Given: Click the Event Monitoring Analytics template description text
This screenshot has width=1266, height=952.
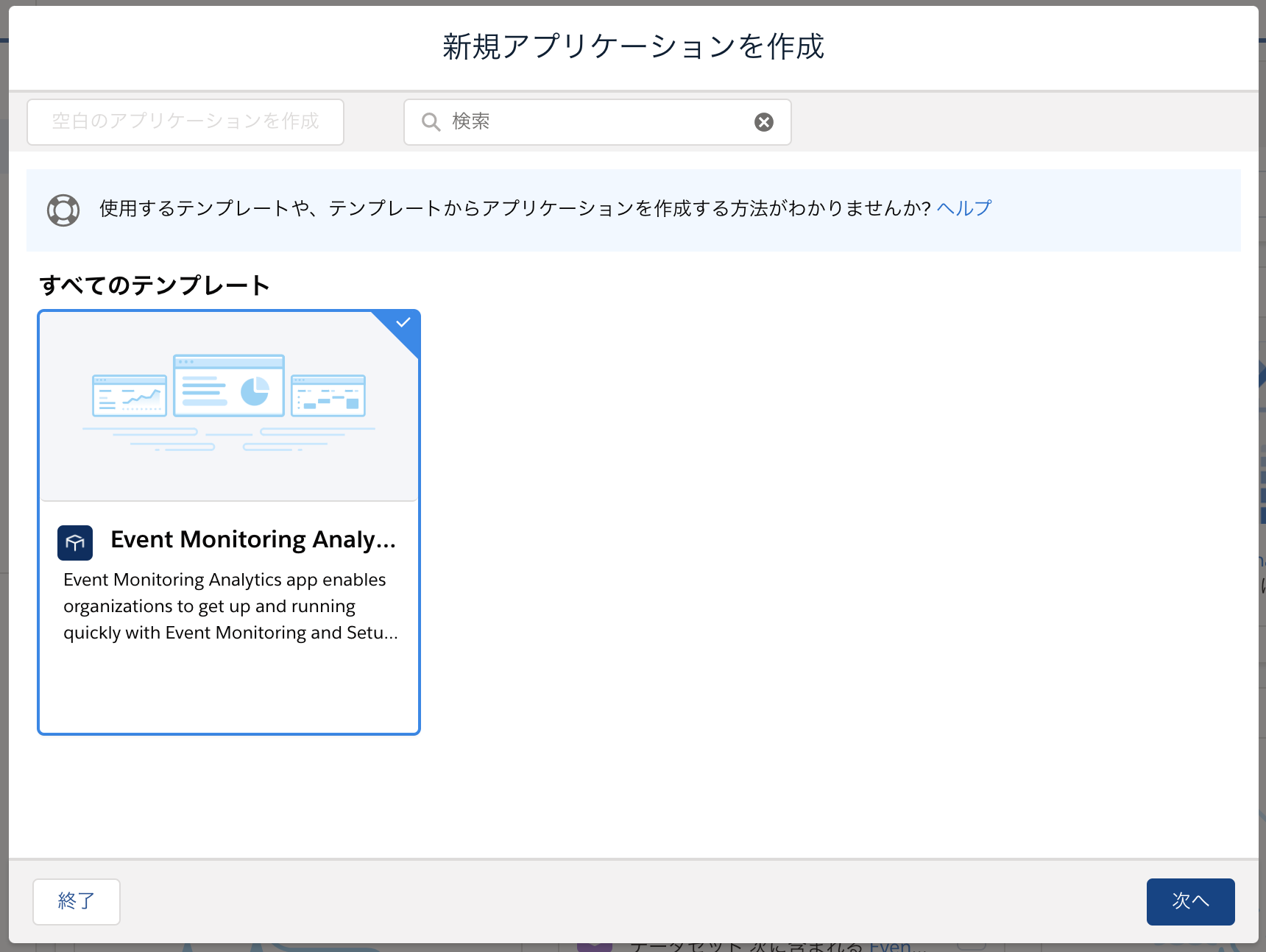Looking at the screenshot, I should point(230,606).
